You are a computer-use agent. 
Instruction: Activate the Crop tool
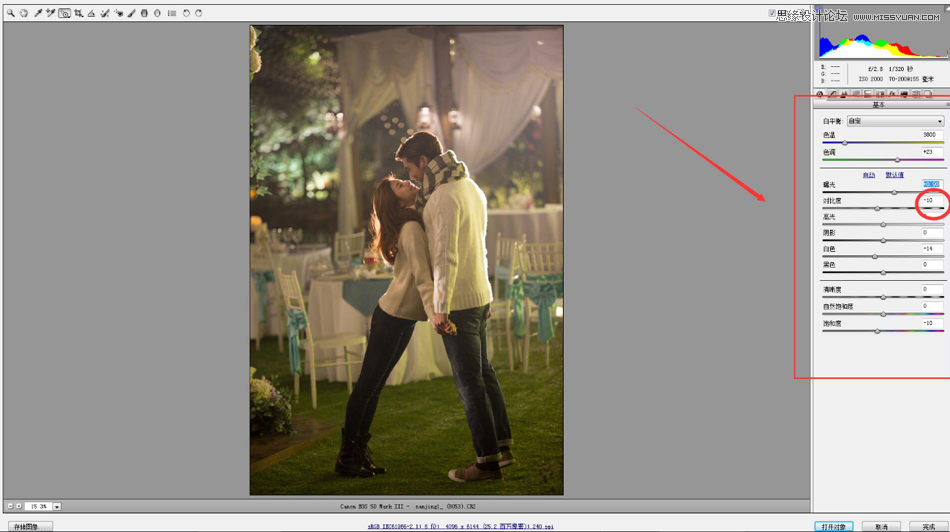coord(78,14)
